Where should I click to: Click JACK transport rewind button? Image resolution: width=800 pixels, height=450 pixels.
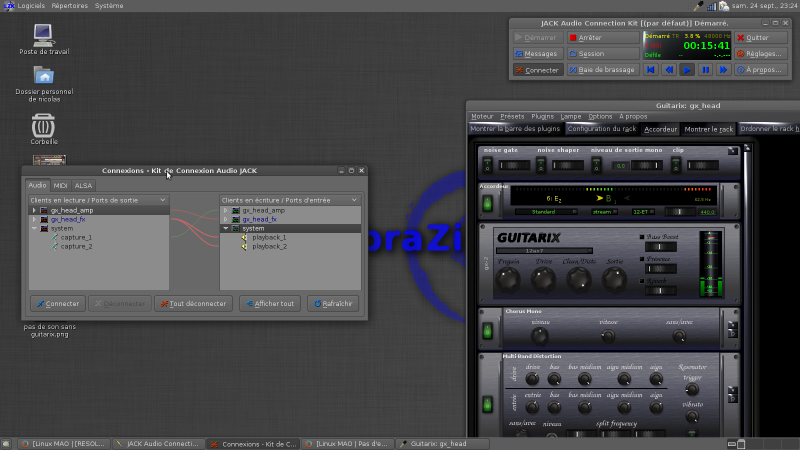coord(669,70)
